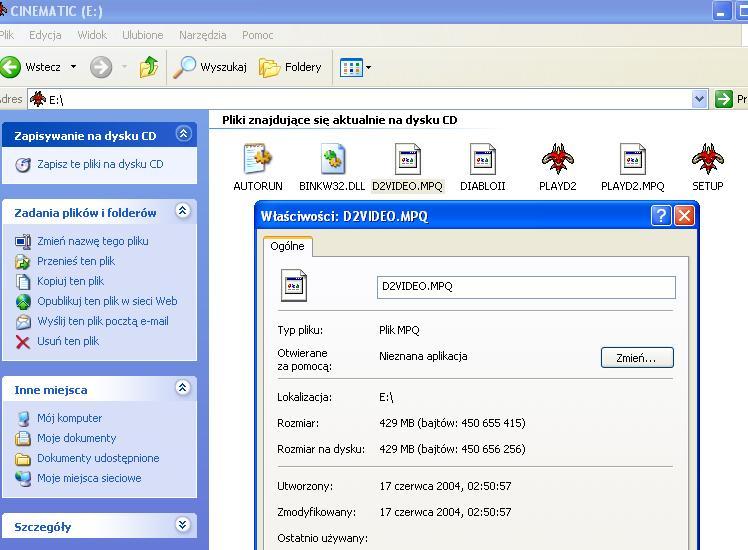The image size is (748, 550).
Task: Click the D2VIDEO.MPQ filename field
Action: pyautogui.click(x=526, y=287)
